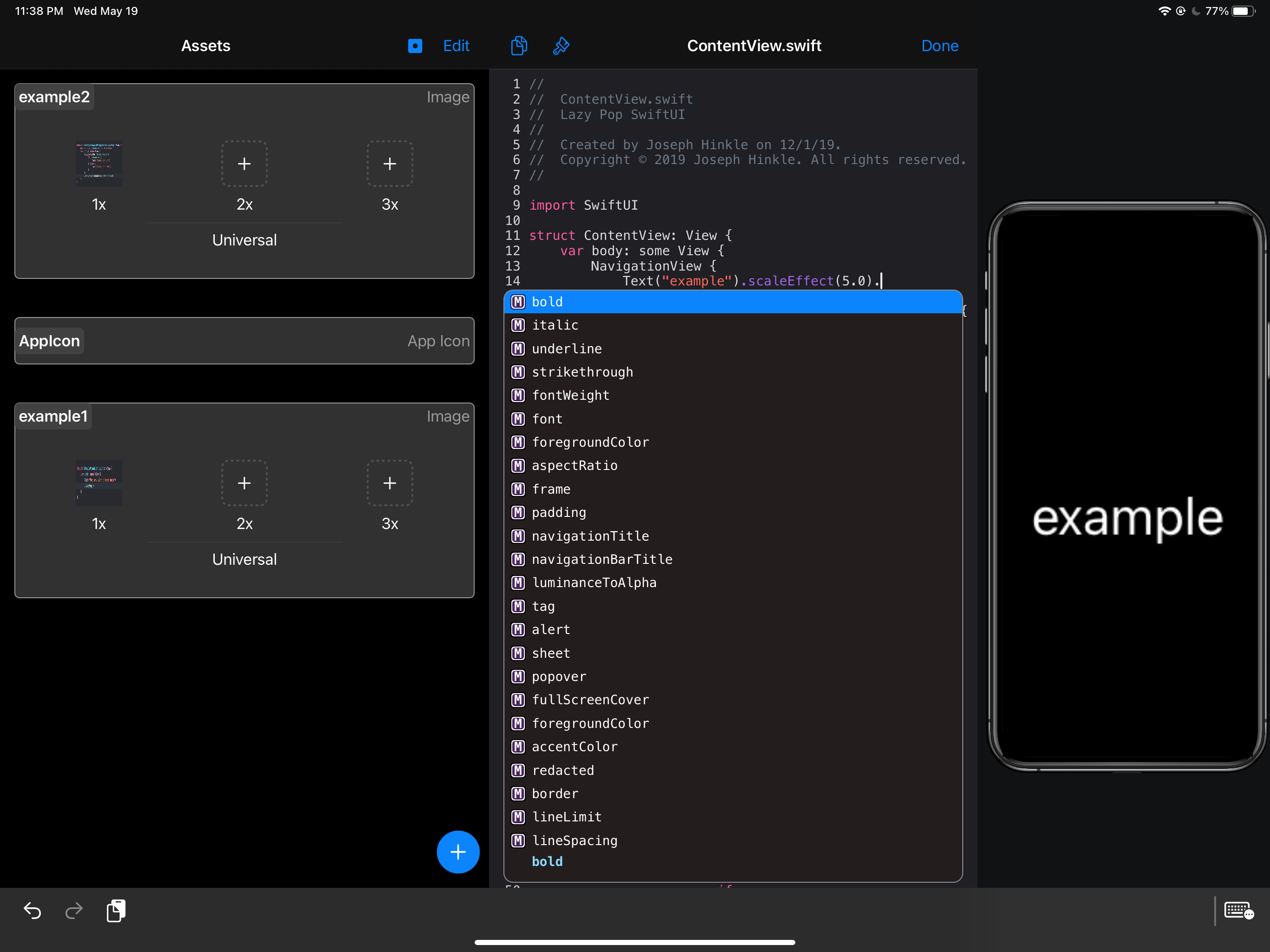Tap the blue square record icon near Edit
This screenshot has height=952, width=1270.
pos(415,46)
